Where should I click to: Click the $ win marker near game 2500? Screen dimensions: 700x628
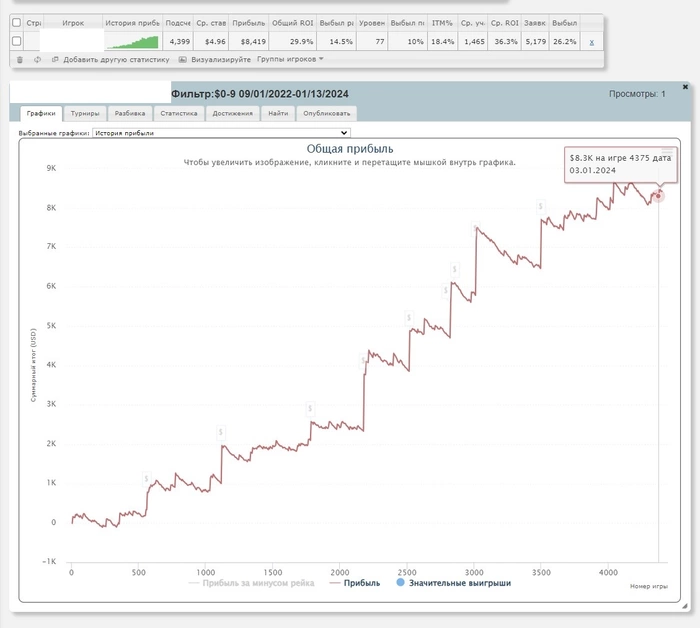coord(408,318)
